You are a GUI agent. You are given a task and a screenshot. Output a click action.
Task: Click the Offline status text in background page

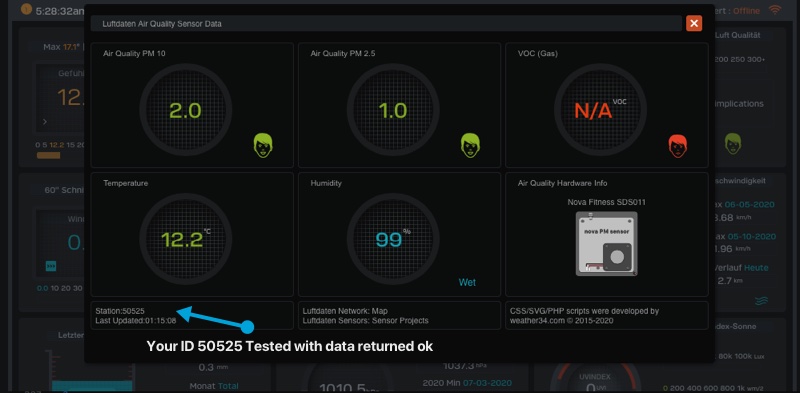[x=746, y=11]
